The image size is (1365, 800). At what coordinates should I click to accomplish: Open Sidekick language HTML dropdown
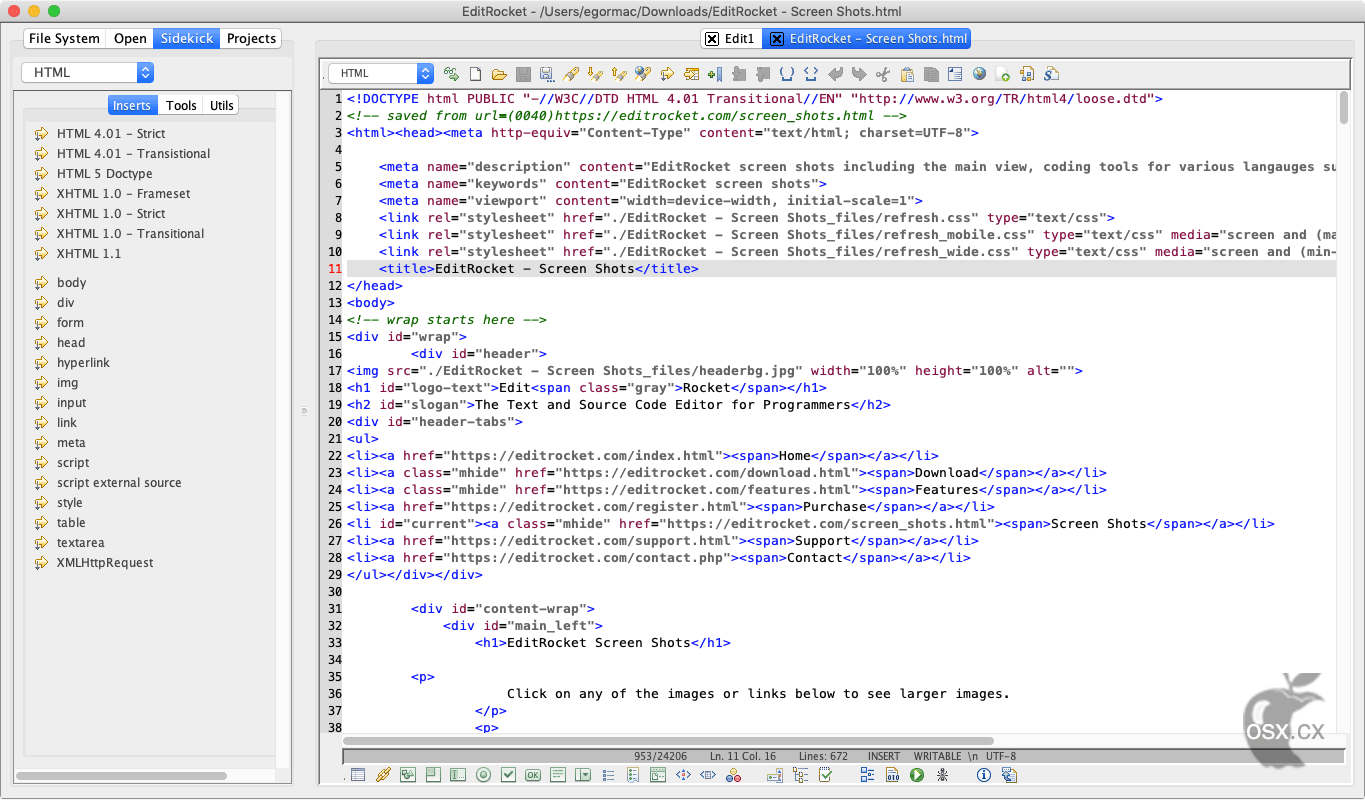(88, 72)
